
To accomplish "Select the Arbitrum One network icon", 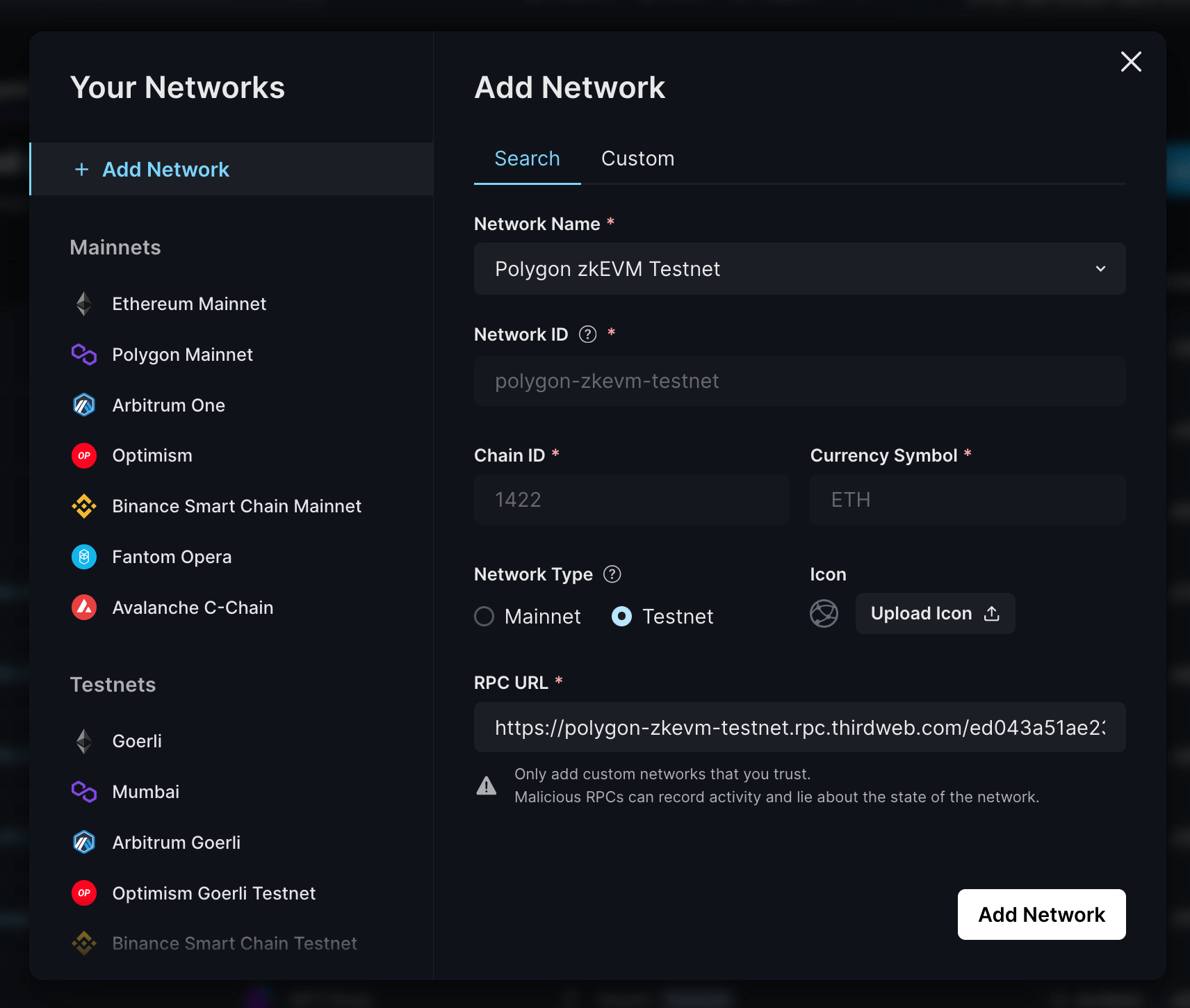I will (x=83, y=405).
